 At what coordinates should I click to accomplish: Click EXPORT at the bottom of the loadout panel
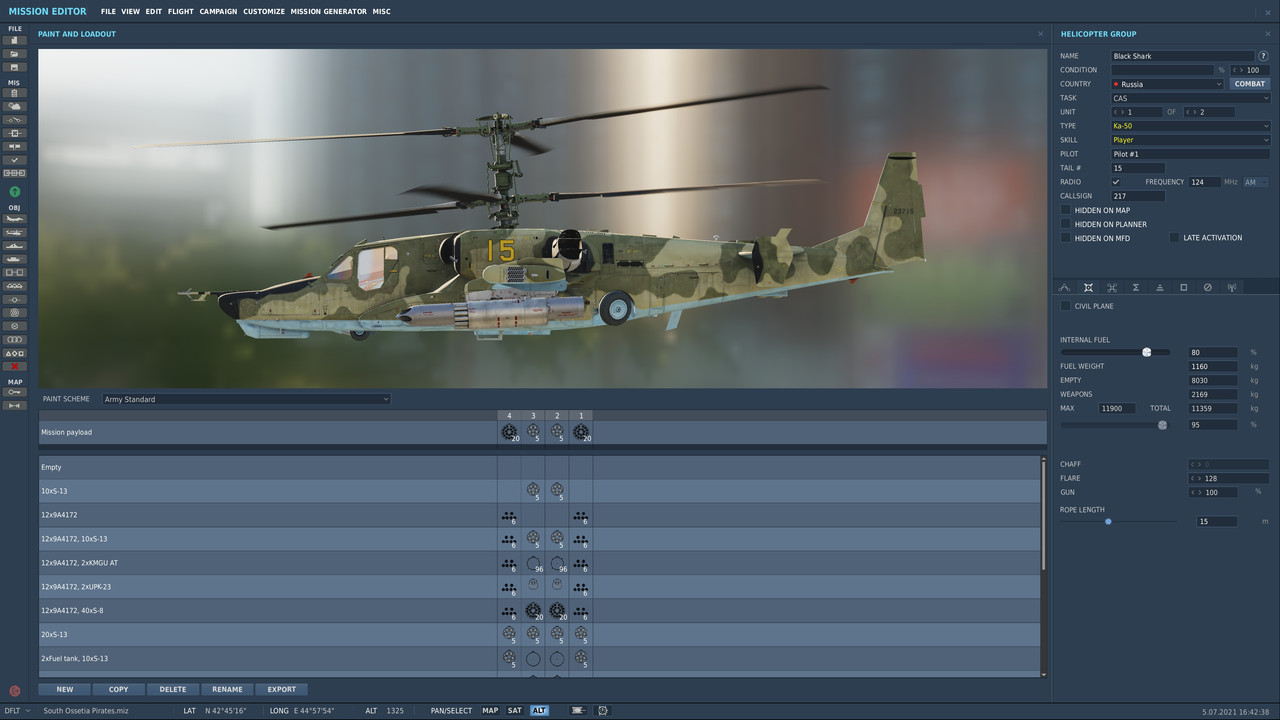click(x=281, y=689)
